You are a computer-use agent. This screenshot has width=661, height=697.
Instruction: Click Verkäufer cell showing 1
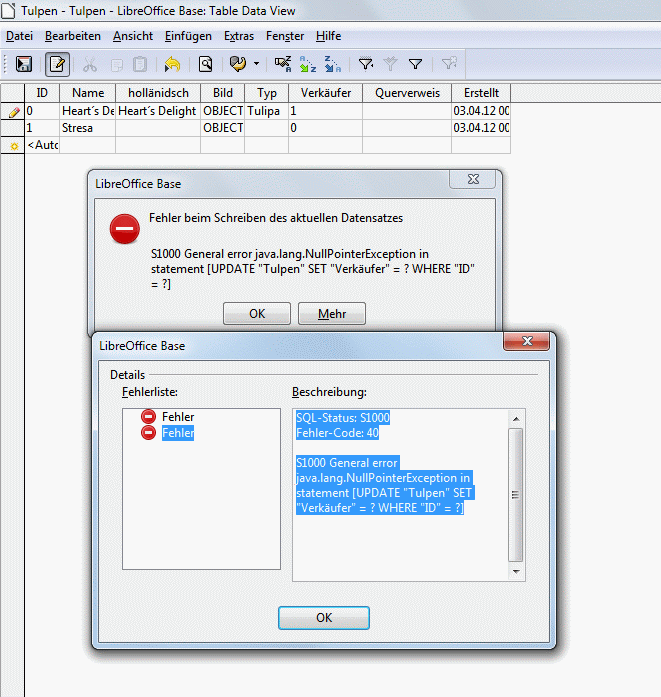(325, 111)
